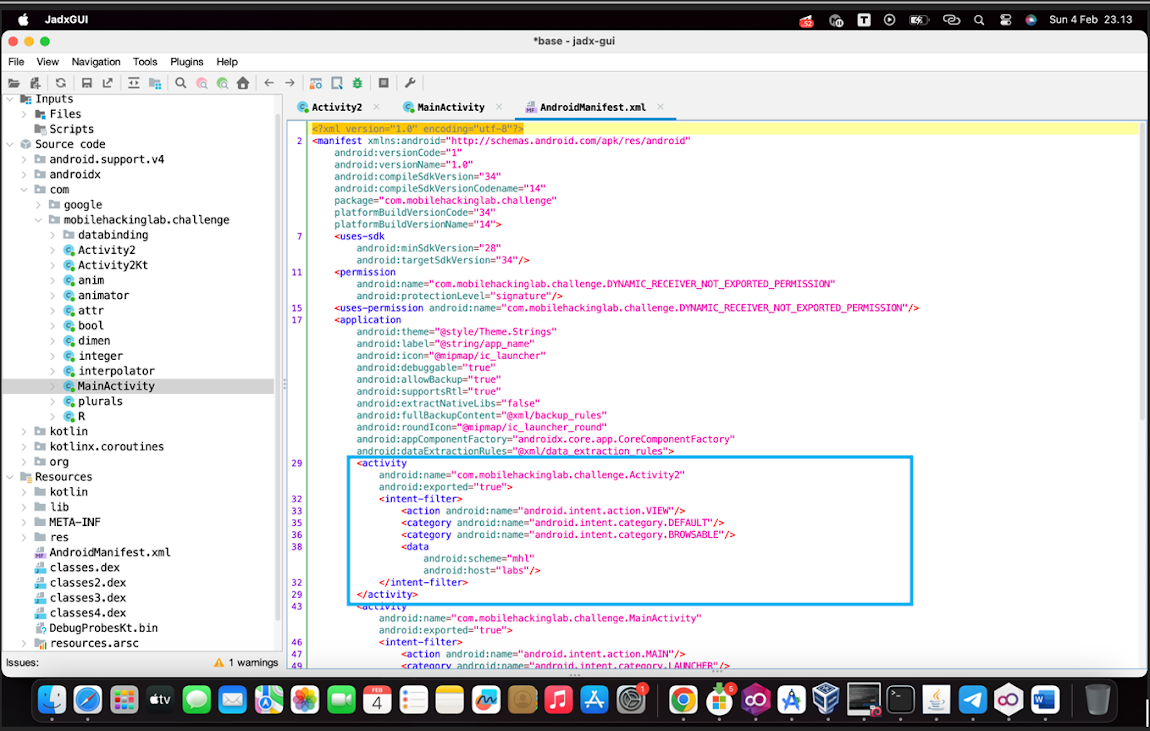Click the 1 warnings issues indicator
Screen dimensions: 1150x731
(246, 663)
